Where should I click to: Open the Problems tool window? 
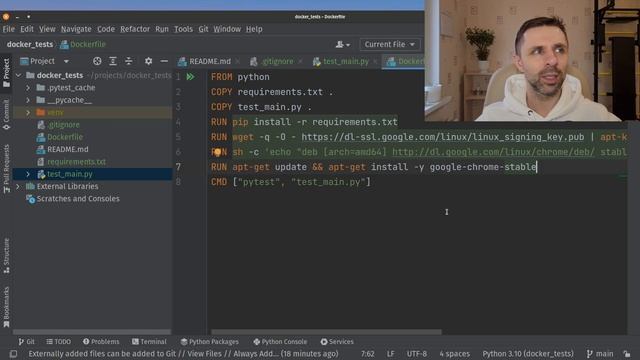tap(101, 342)
